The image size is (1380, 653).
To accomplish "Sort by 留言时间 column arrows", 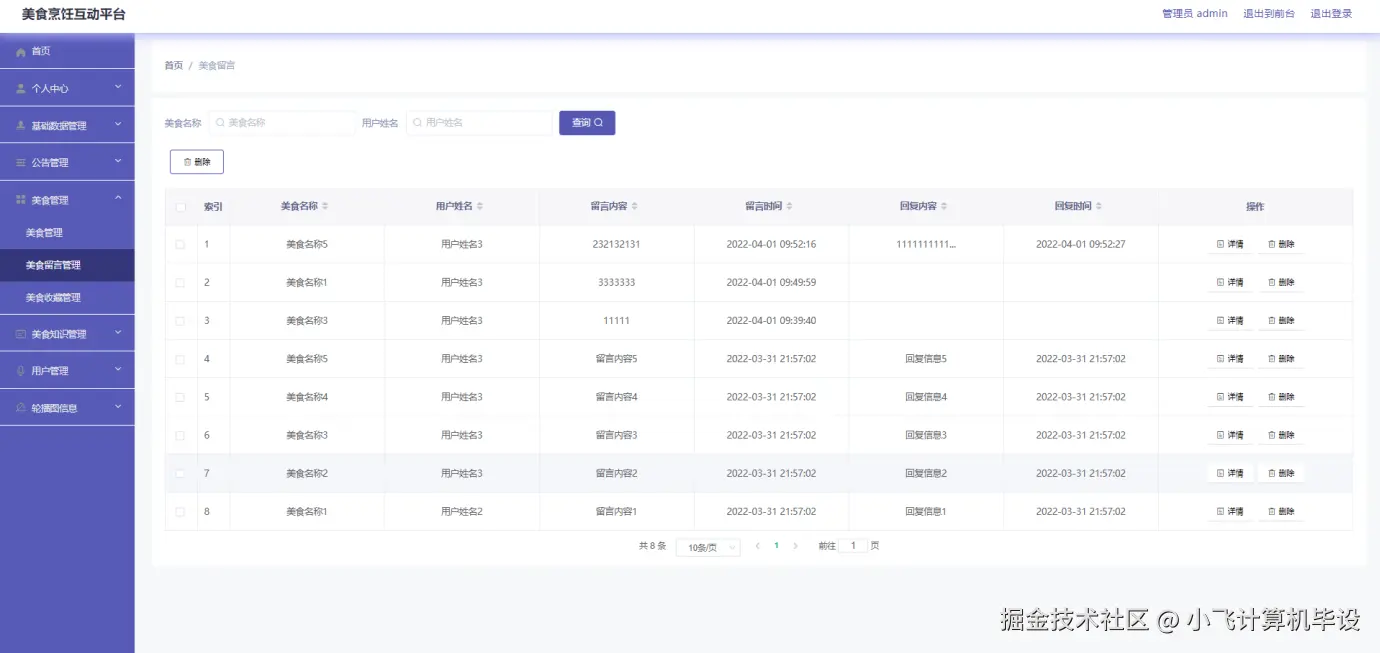I will [x=790, y=206].
